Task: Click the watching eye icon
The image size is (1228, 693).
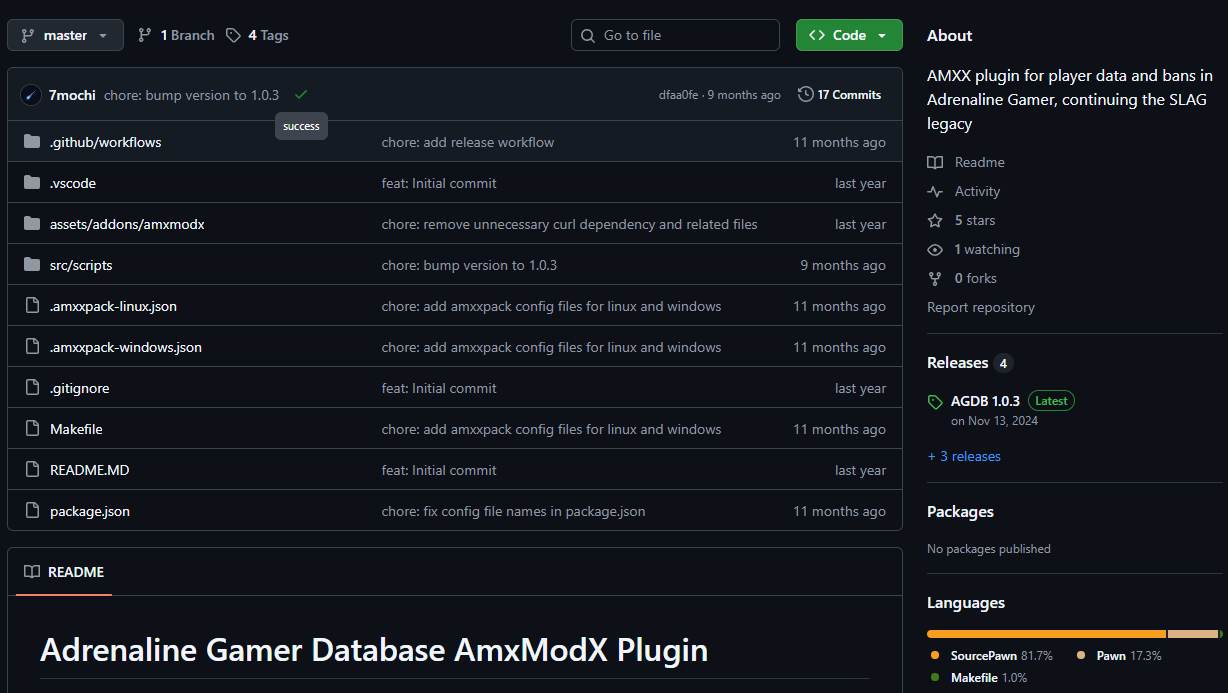Action: [x=935, y=249]
